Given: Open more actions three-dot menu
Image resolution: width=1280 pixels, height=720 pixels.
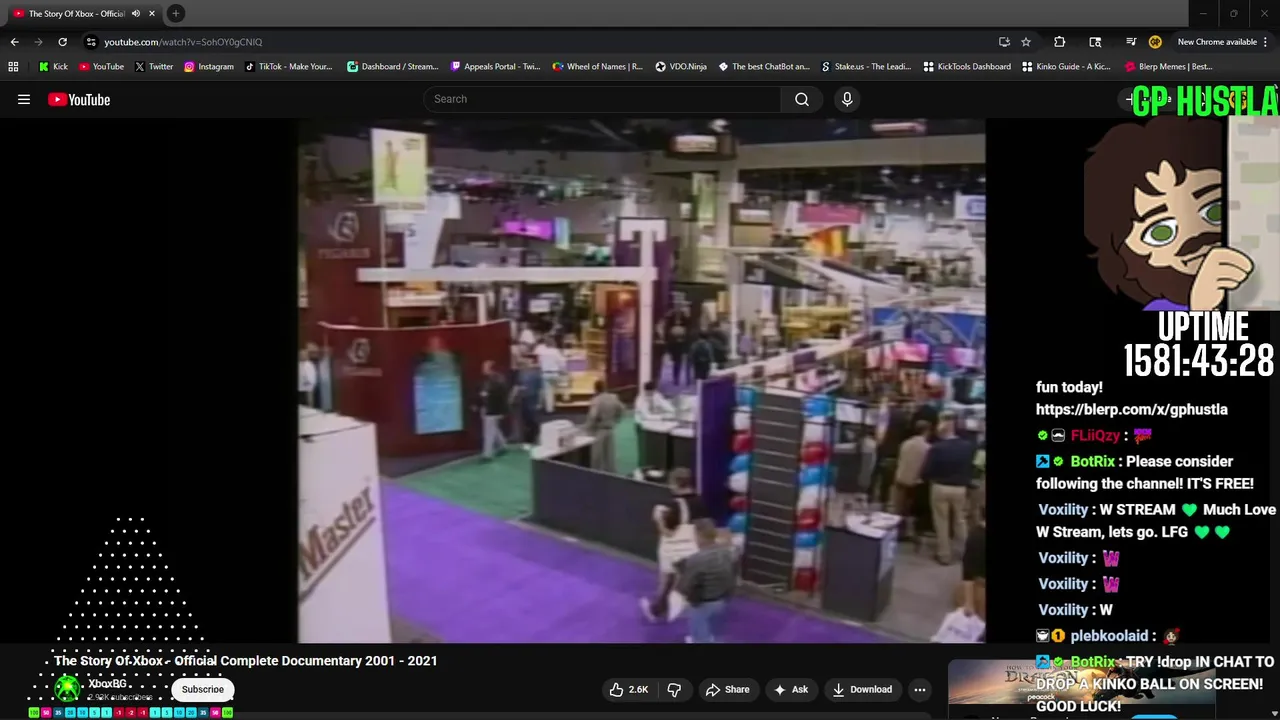Looking at the screenshot, I should (x=920, y=689).
